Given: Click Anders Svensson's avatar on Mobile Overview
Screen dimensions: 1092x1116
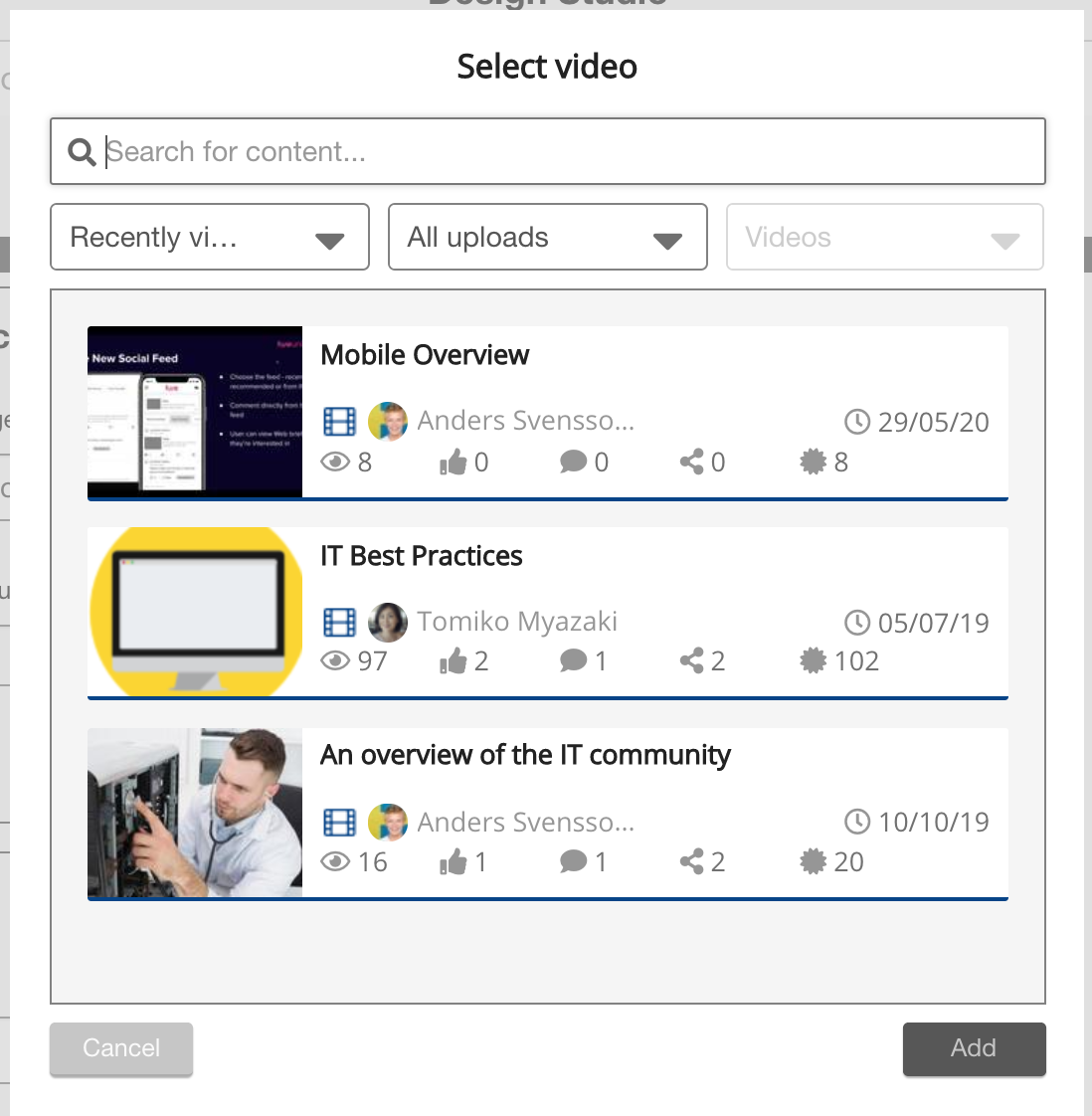Looking at the screenshot, I should pyautogui.click(x=388, y=422).
